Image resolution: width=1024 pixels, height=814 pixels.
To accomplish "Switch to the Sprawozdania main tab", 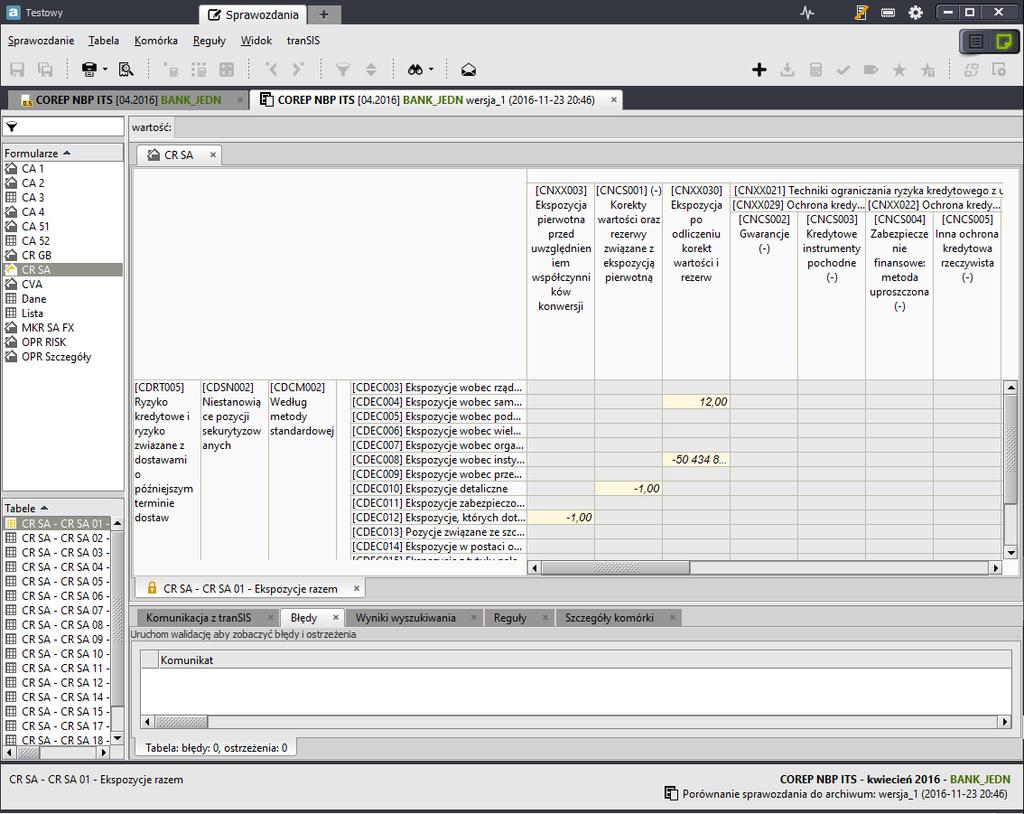I will pos(253,14).
